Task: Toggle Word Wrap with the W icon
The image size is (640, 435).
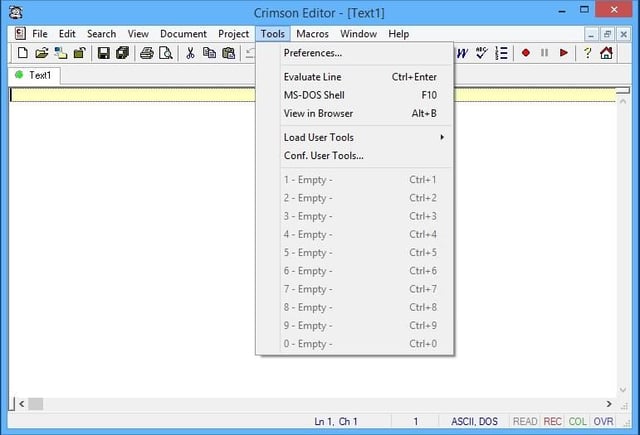Action: tap(462, 53)
